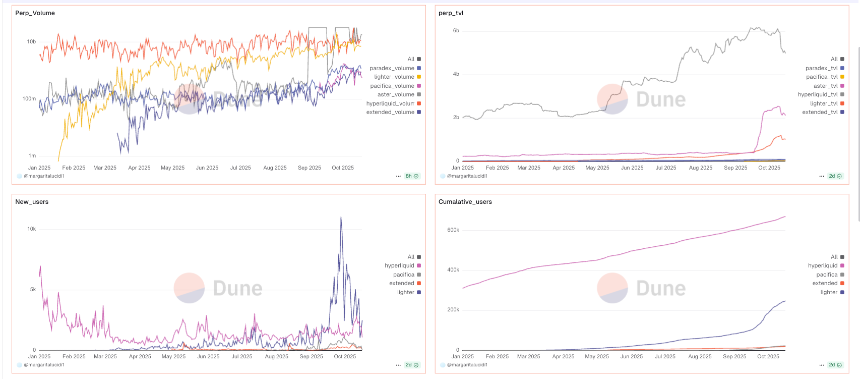Click 'Jan 2025' axis label in Perp_Volume chart

tap(39, 167)
